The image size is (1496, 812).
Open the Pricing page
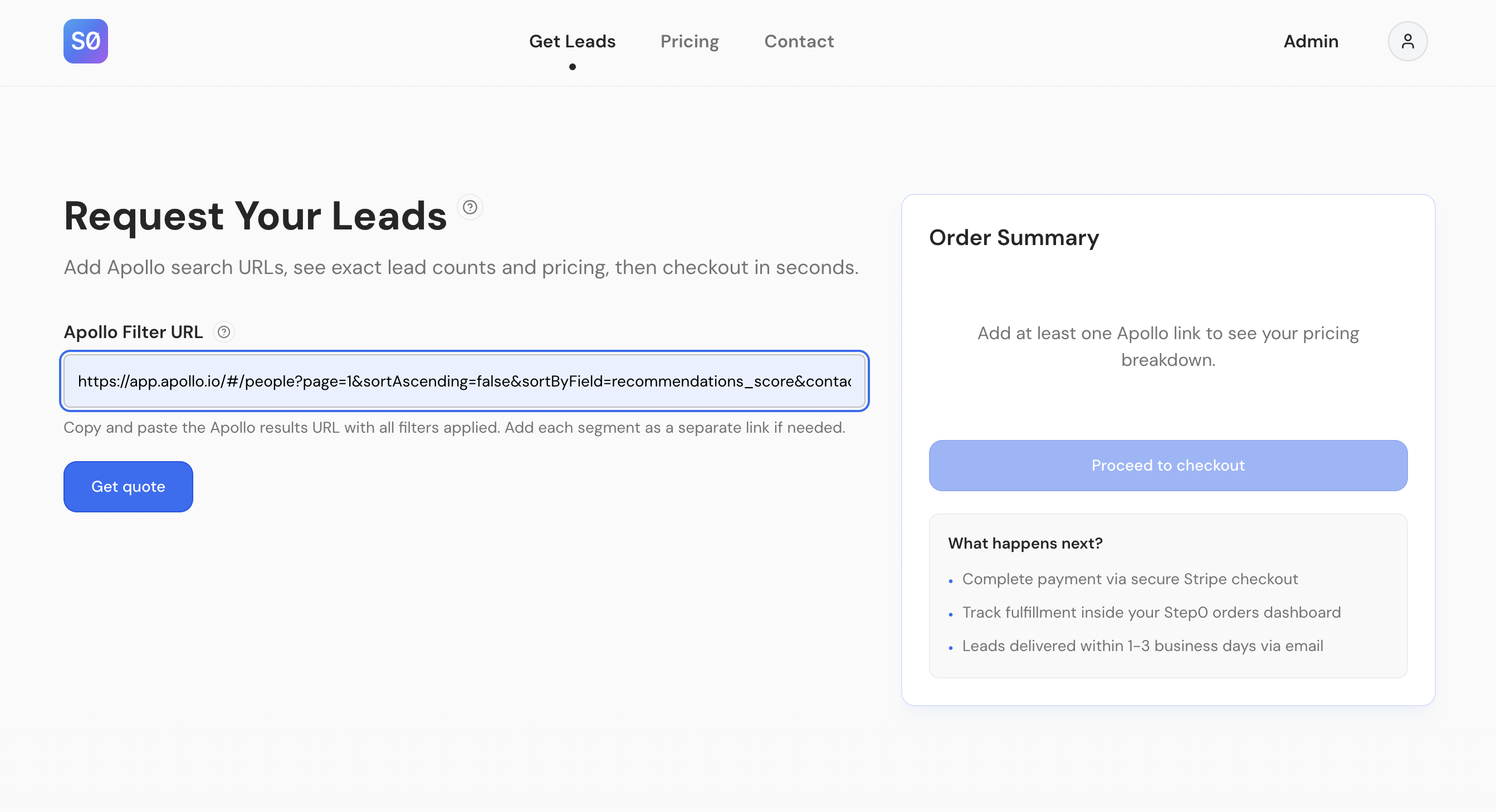click(x=690, y=41)
